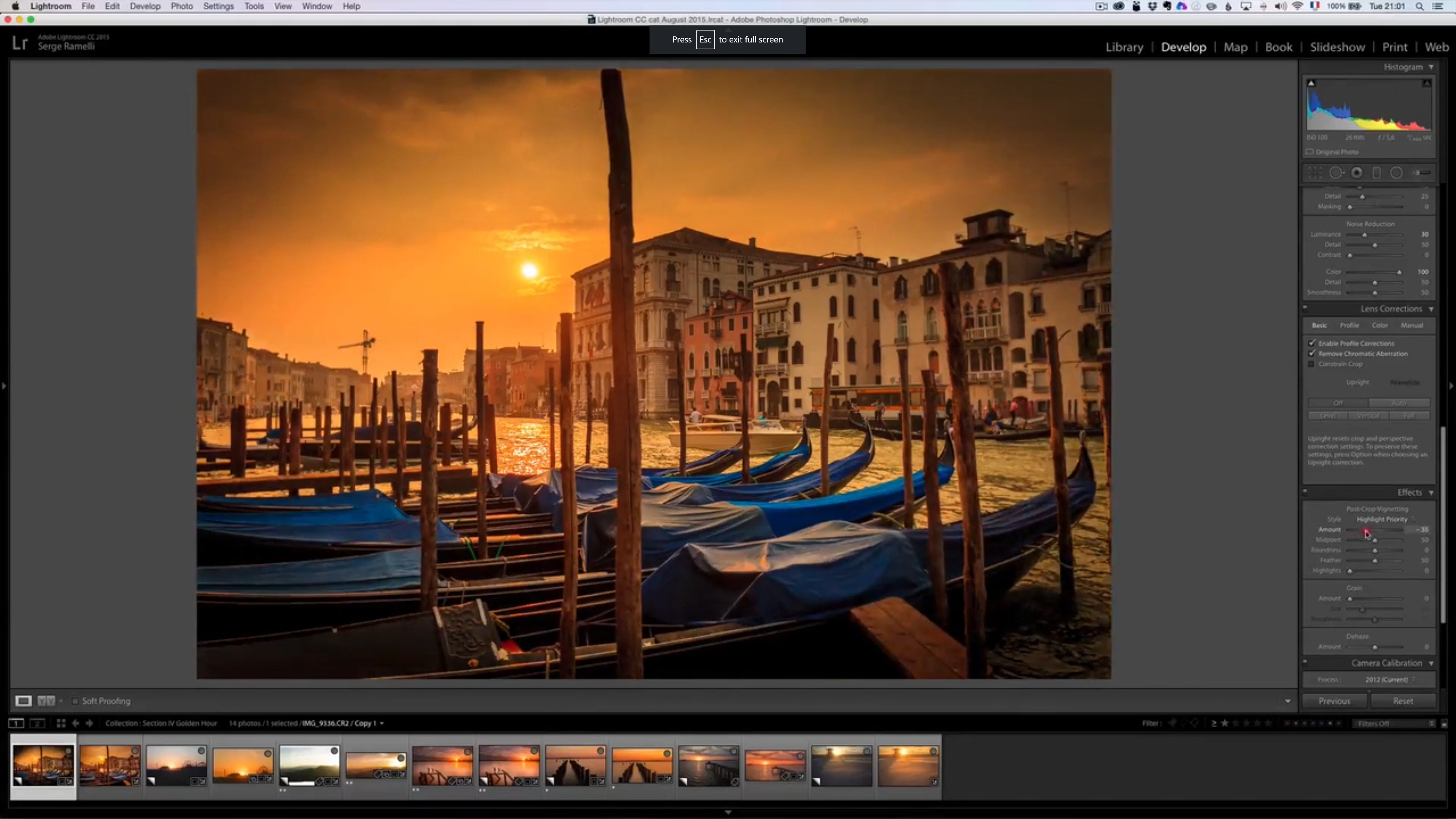The width and height of the screenshot is (1456, 819).
Task: Click the flag pick filter icon
Action: 1172,723
